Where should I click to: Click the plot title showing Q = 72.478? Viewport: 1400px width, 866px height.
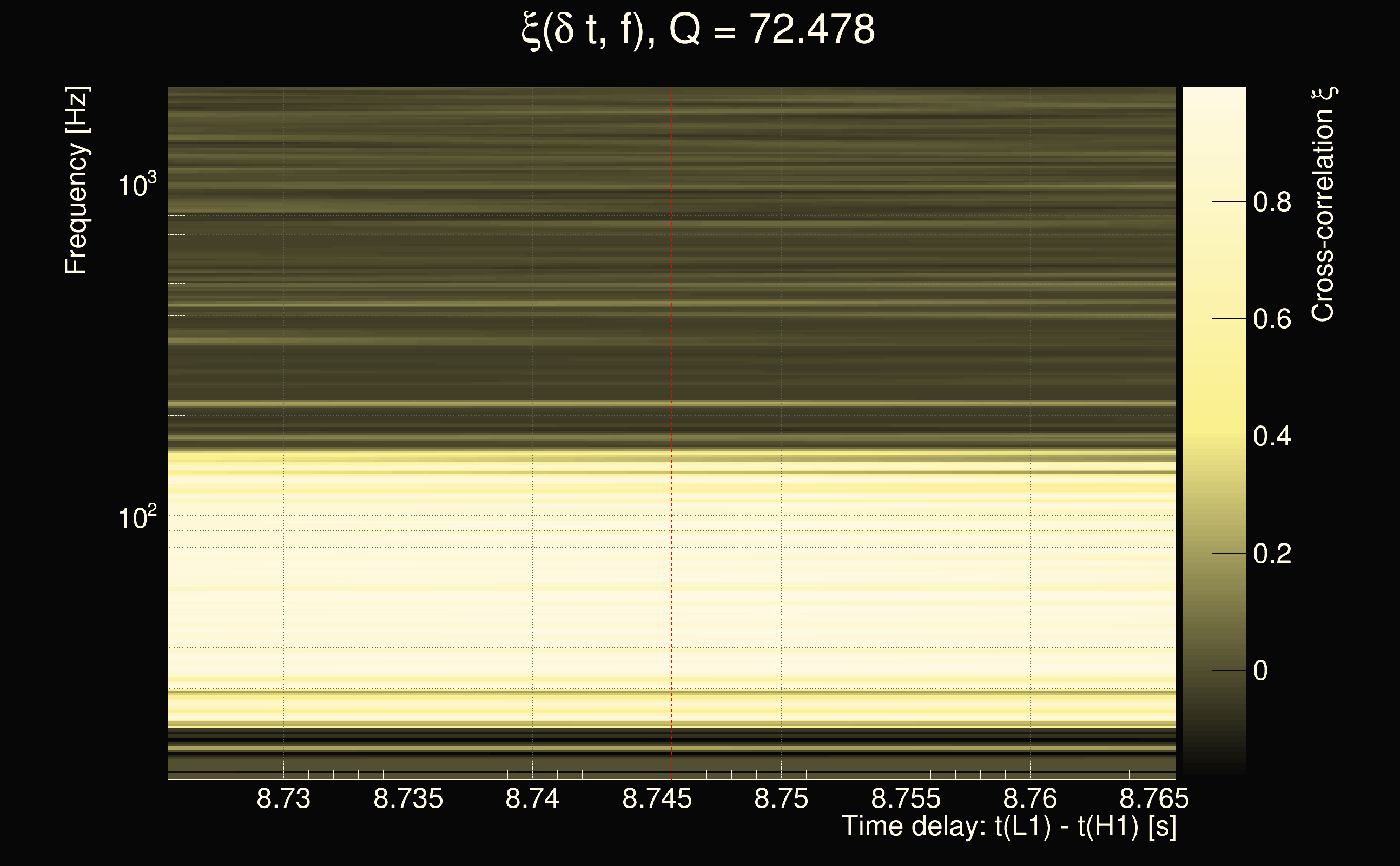(698, 30)
